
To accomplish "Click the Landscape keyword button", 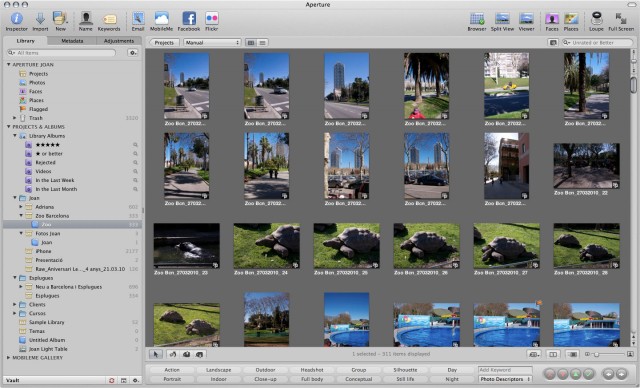I will (218, 370).
